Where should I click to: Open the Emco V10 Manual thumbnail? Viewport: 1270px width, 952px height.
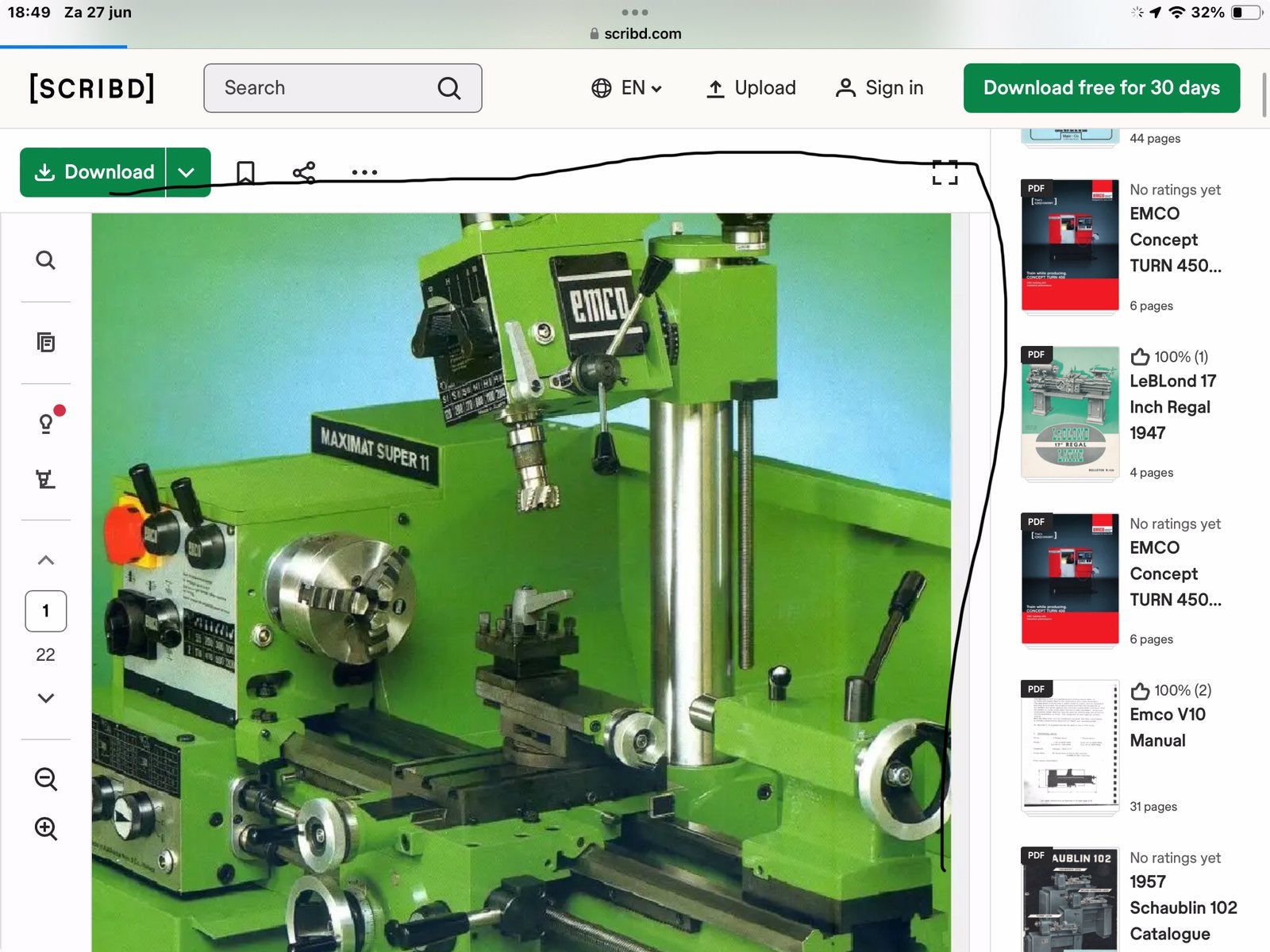tap(1069, 747)
